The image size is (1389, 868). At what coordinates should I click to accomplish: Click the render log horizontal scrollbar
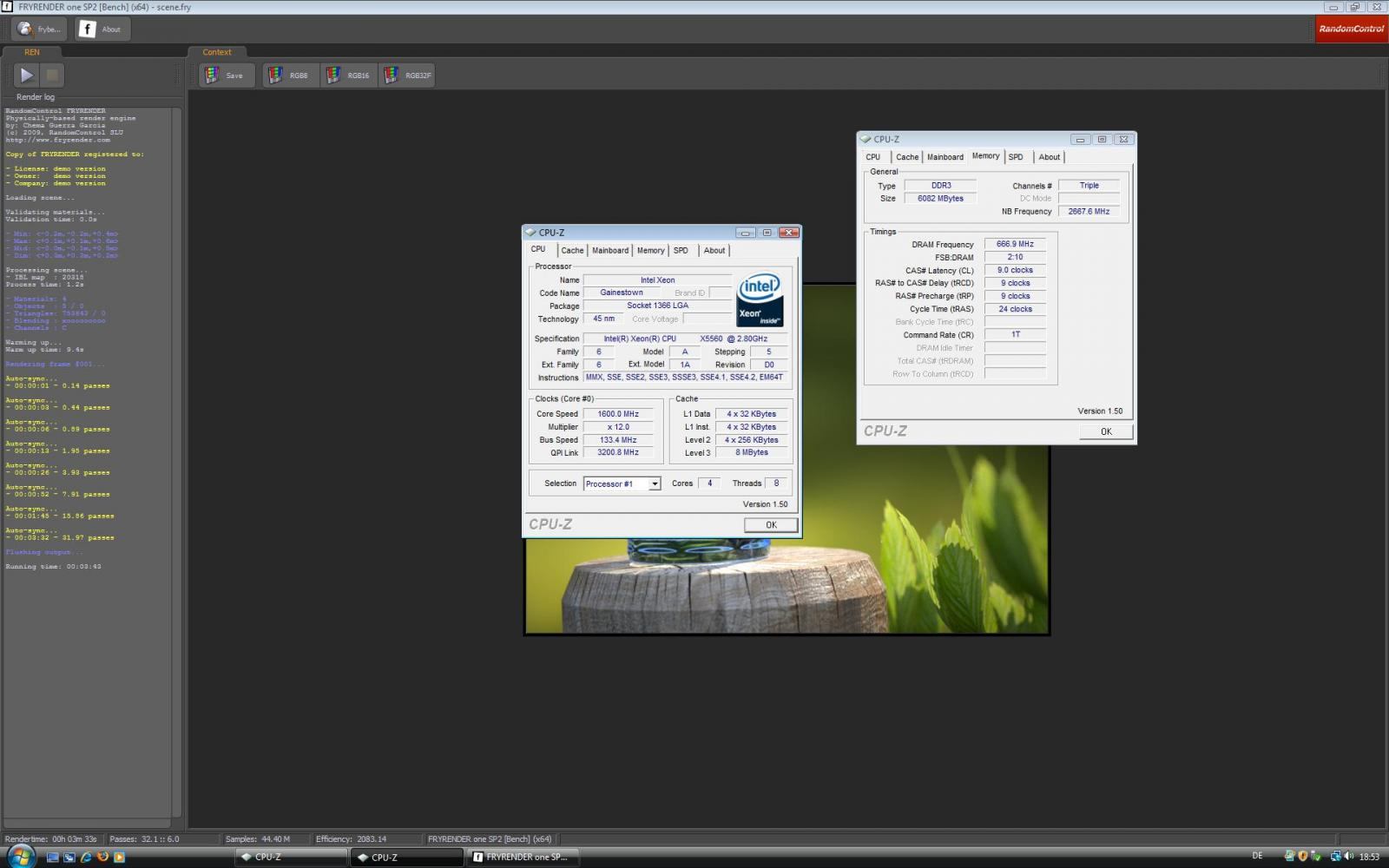pos(87,823)
